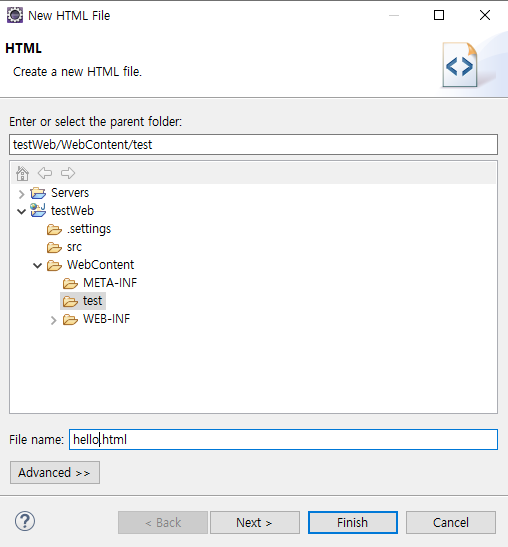508x547 pixels.
Task: Select the testWeb label in tree
Action: pos(73,211)
